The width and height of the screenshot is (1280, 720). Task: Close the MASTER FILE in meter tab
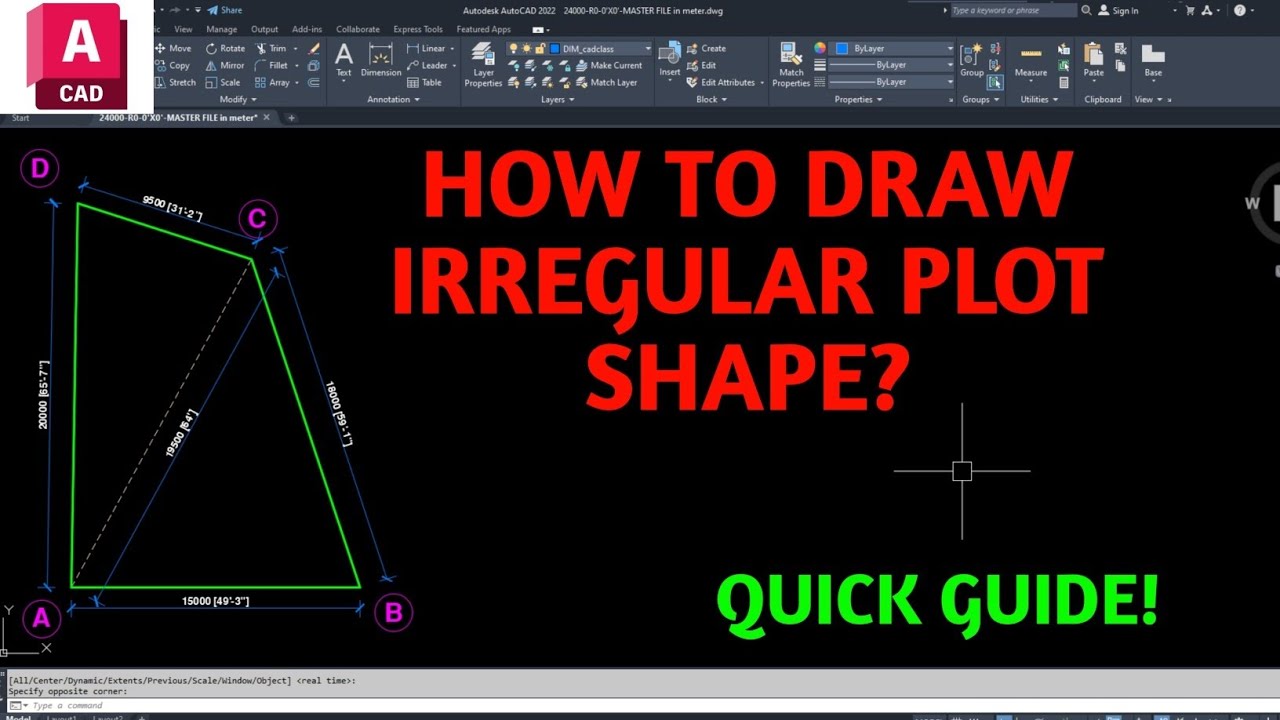coord(267,117)
